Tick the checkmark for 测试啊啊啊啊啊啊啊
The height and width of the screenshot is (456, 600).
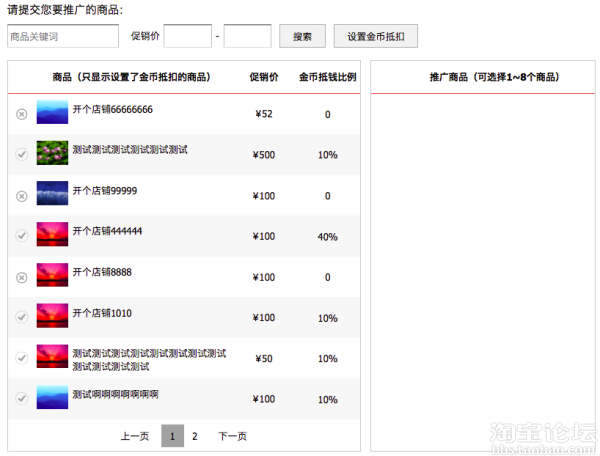click(x=22, y=399)
